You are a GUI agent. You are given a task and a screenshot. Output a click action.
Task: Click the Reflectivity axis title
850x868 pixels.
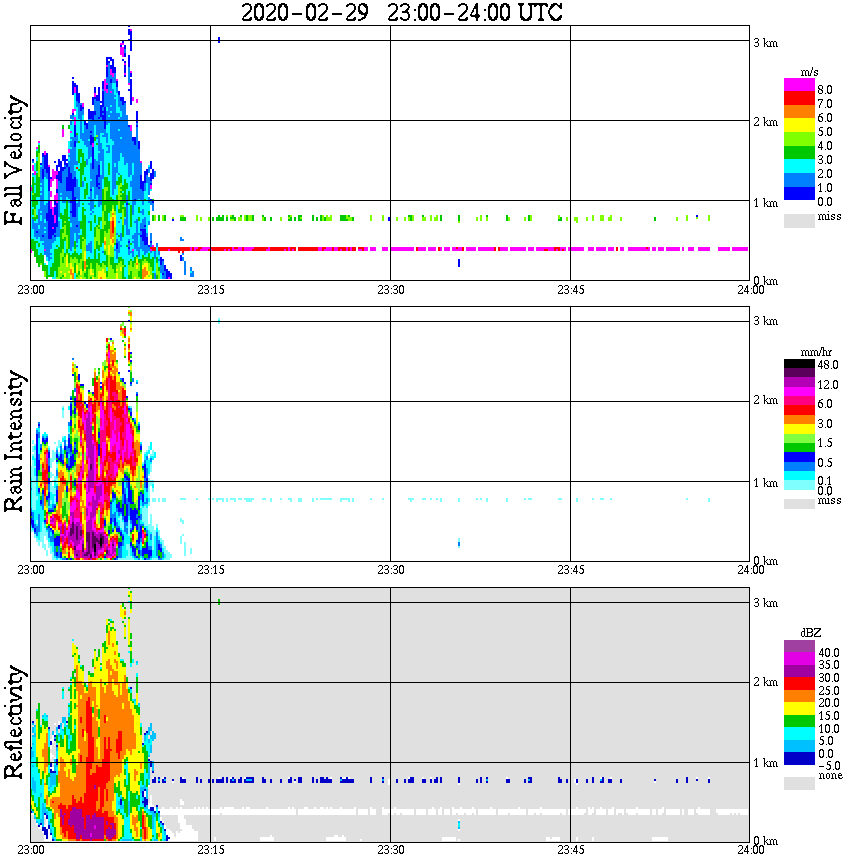click(14, 722)
